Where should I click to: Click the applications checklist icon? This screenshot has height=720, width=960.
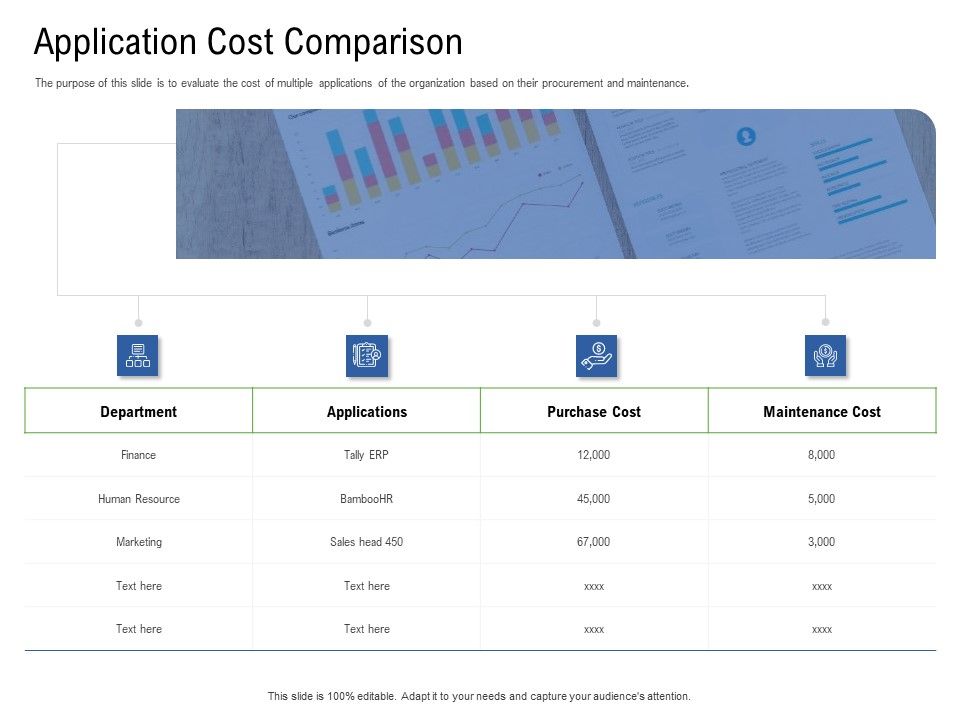367,356
